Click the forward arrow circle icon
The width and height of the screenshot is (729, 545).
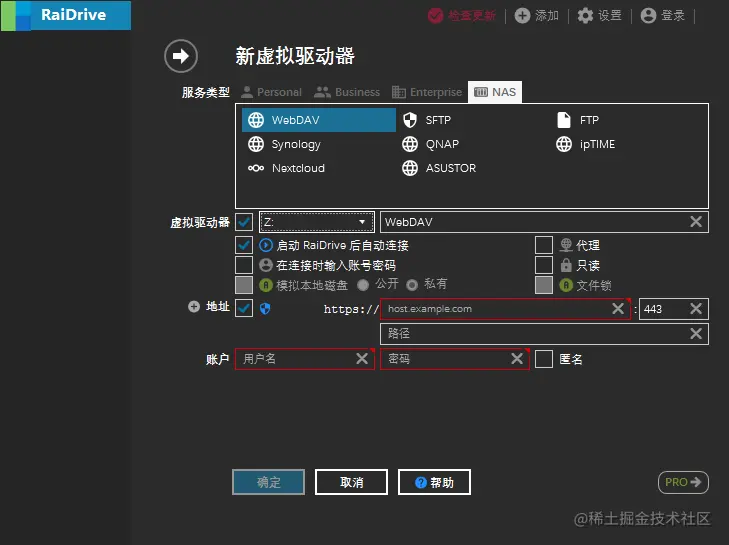(x=181, y=56)
